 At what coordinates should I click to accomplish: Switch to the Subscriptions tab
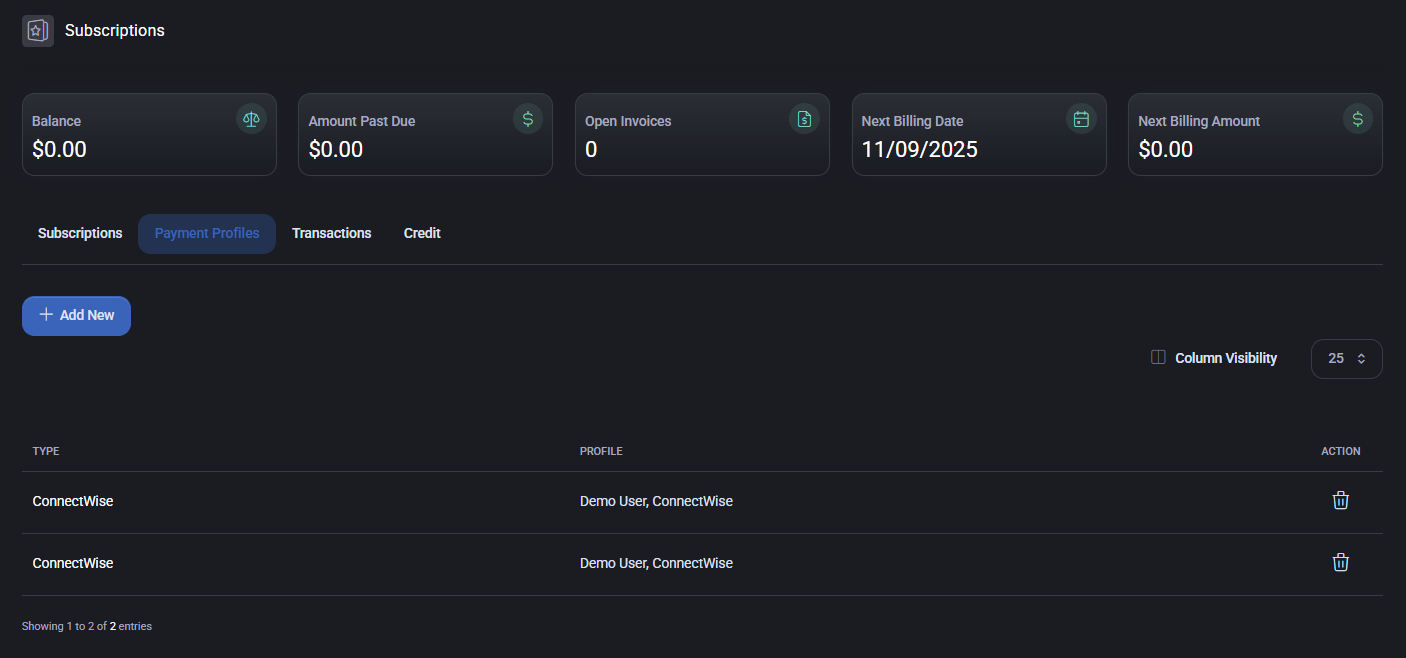(80, 234)
